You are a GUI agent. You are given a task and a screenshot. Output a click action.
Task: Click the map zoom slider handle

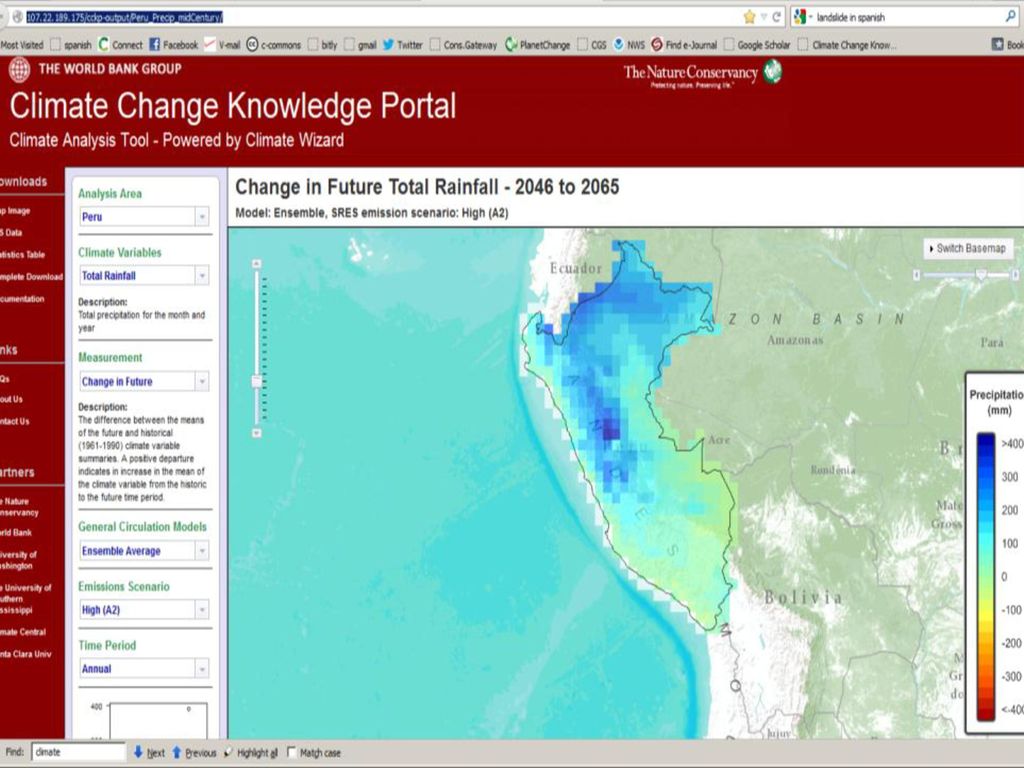257,381
